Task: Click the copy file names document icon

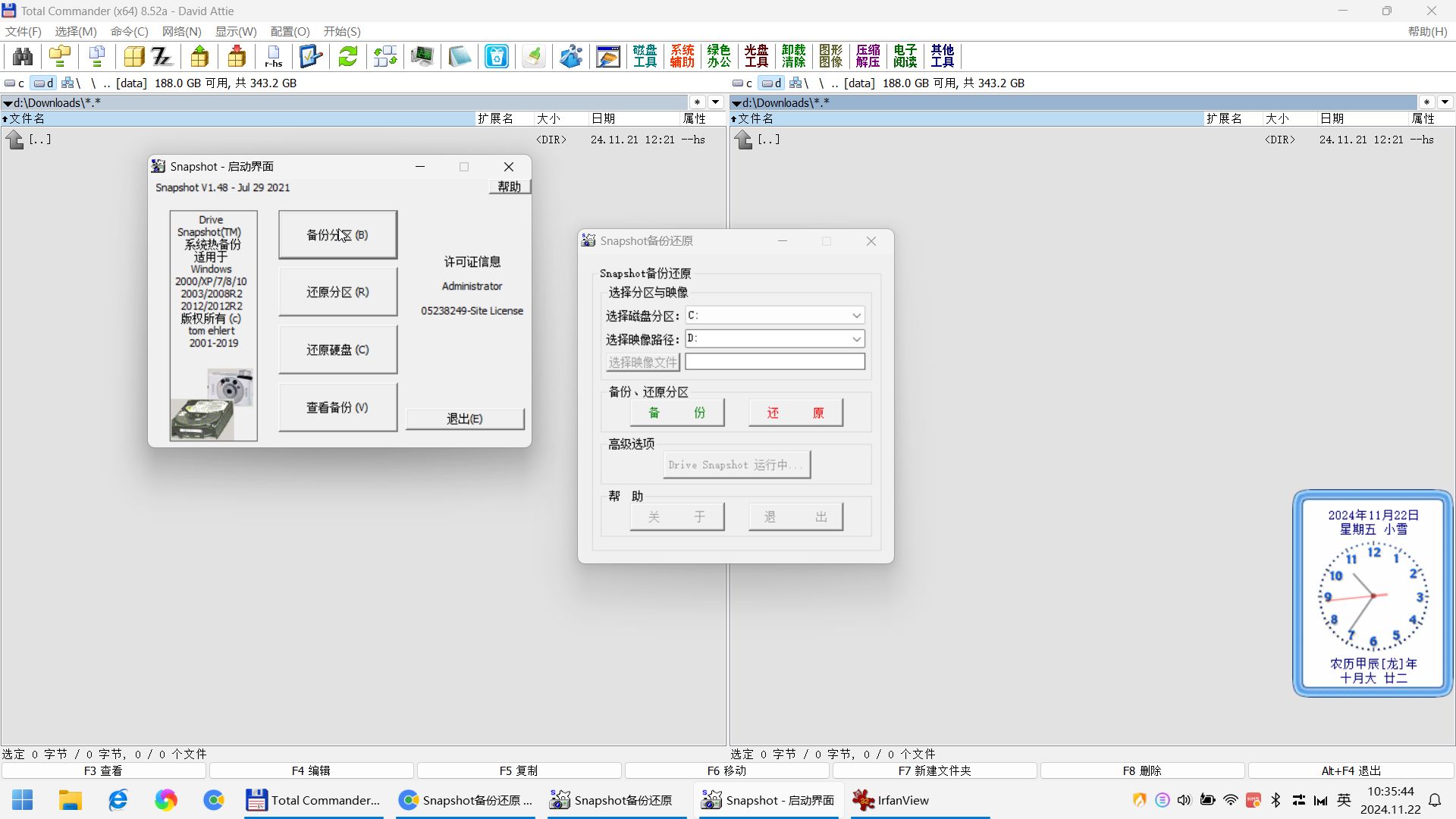Action: click(x=97, y=56)
